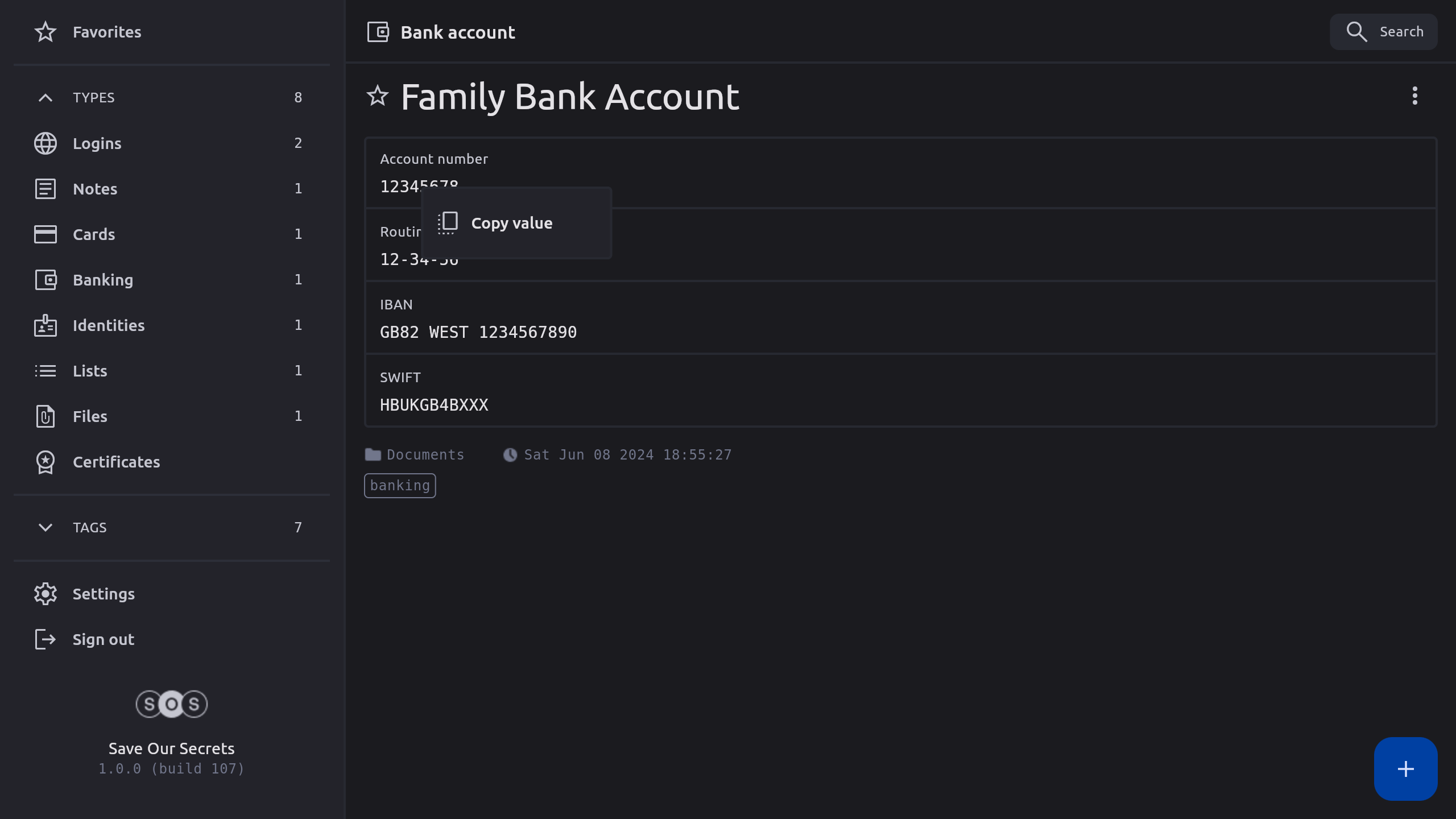Open the three-dot more options menu

1414,96
